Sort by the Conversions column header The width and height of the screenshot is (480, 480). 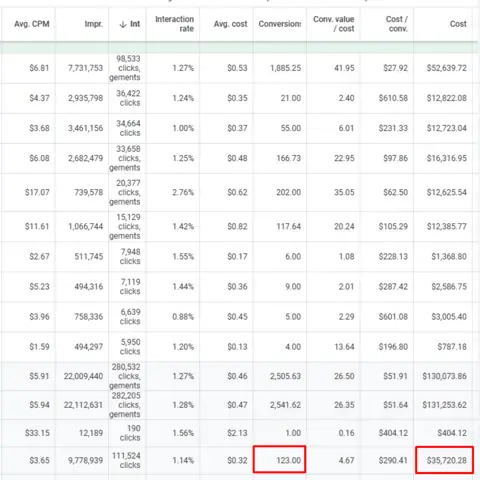(x=280, y=24)
